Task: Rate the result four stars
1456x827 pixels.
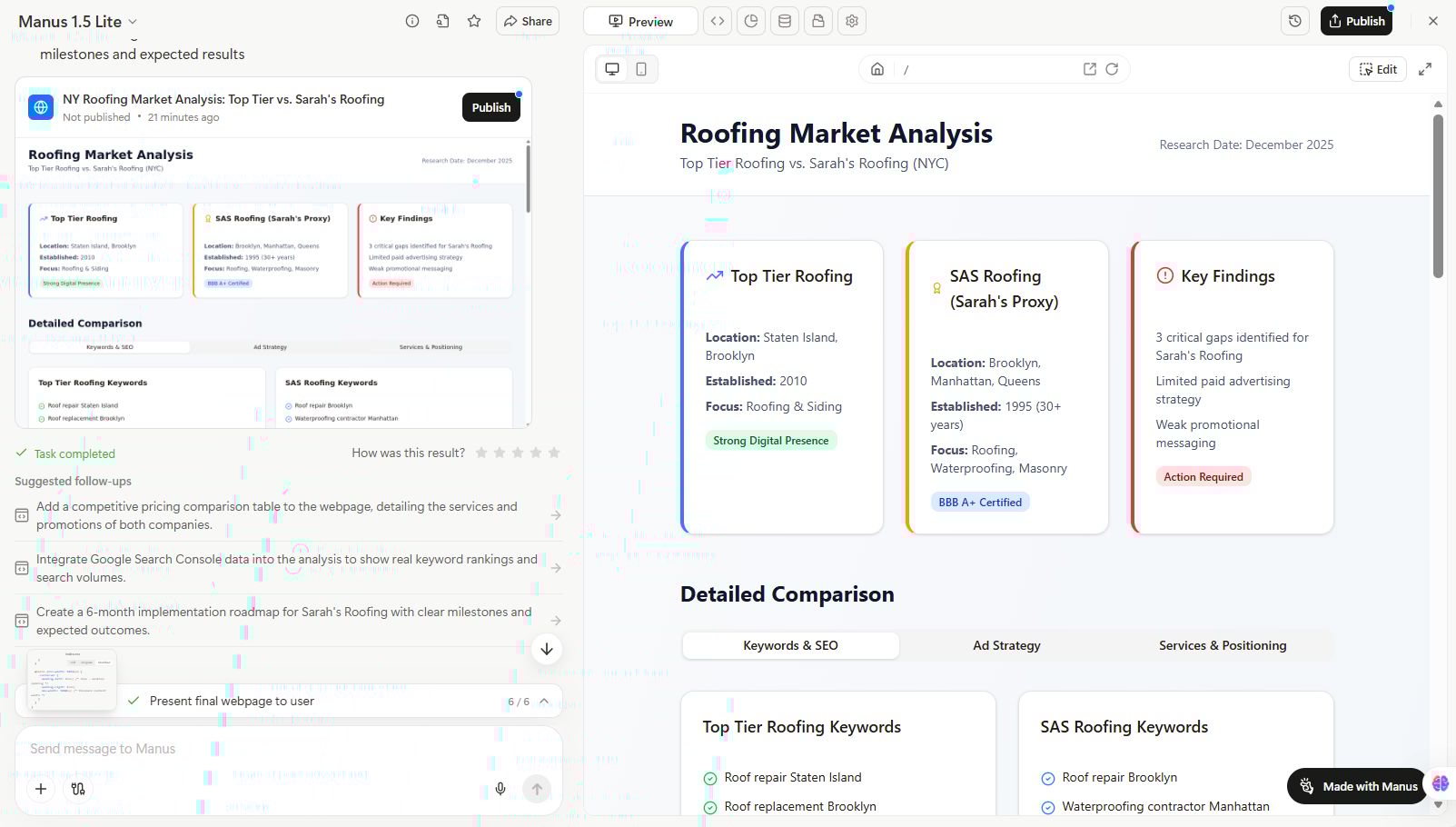Action: pos(536,453)
